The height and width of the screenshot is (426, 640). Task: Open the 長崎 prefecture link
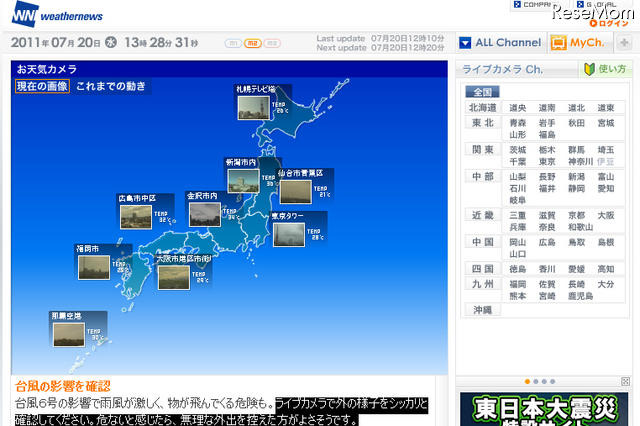tap(576, 284)
